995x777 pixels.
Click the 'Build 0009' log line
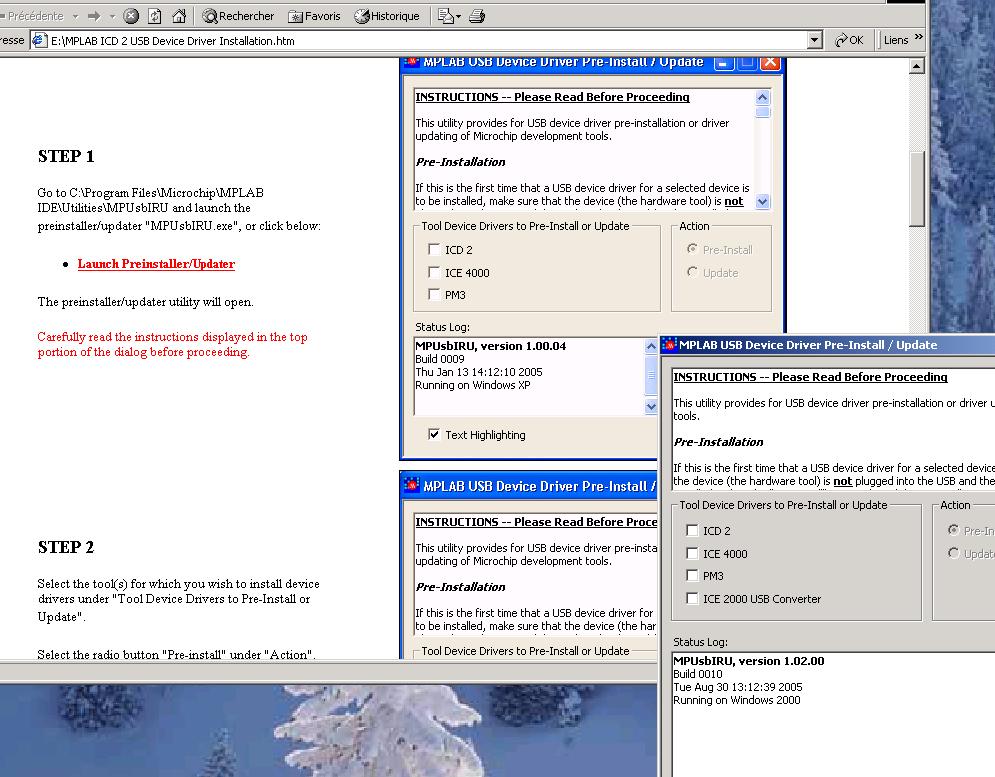pos(440,359)
